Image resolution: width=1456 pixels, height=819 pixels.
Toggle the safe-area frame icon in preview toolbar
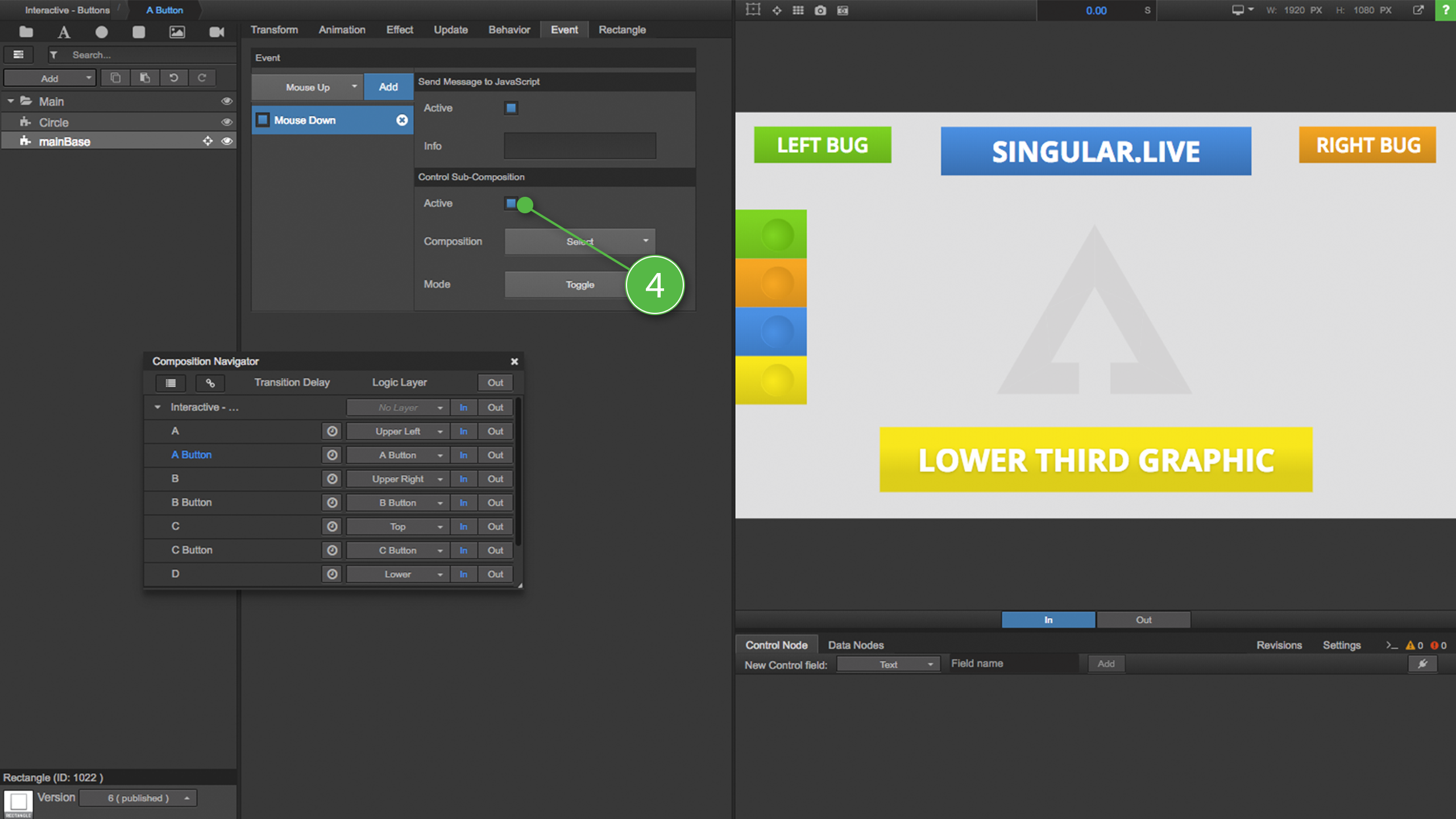[x=753, y=10]
